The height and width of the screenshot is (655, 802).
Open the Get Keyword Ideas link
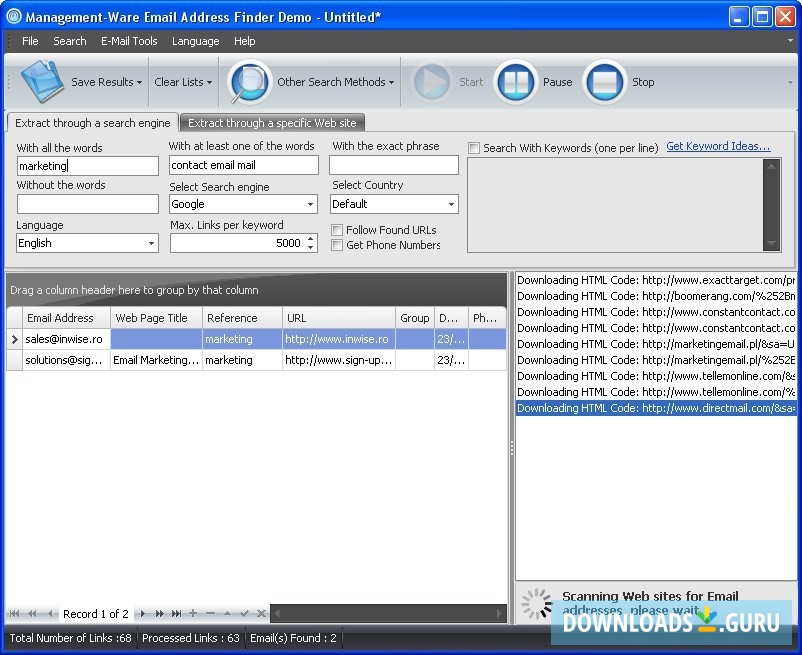718,147
